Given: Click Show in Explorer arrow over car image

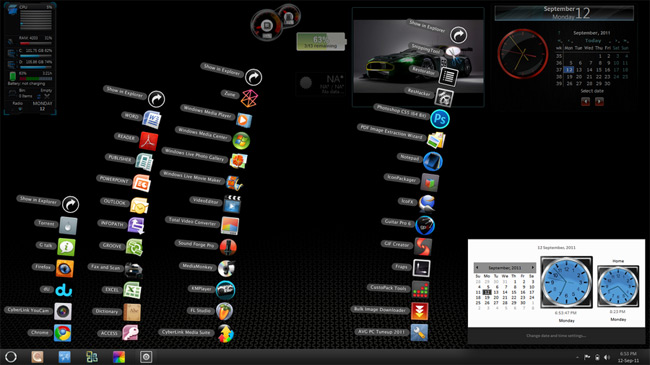Looking at the screenshot, I should point(458,35).
